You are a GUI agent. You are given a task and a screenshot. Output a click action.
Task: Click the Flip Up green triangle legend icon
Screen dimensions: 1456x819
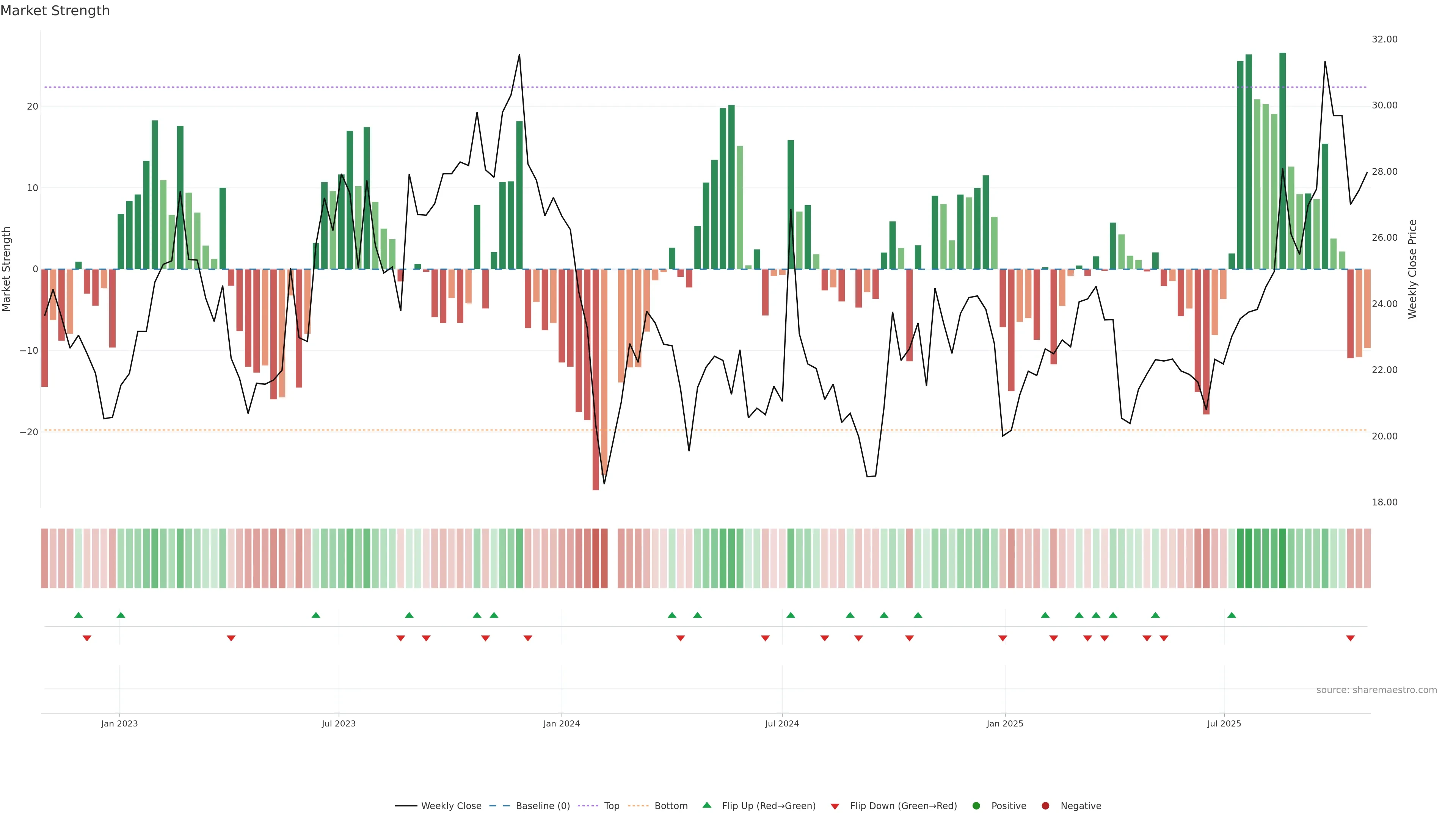coord(706,805)
